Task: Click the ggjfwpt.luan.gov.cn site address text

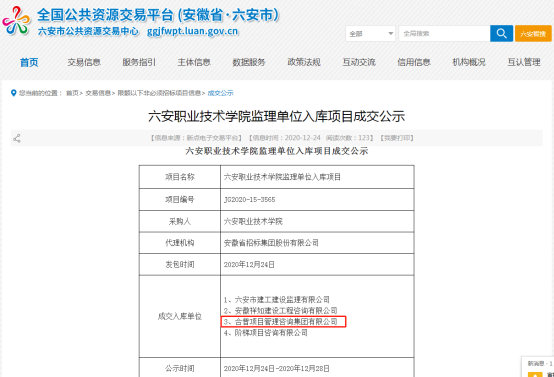Action: pyautogui.click(x=193, y=31)
